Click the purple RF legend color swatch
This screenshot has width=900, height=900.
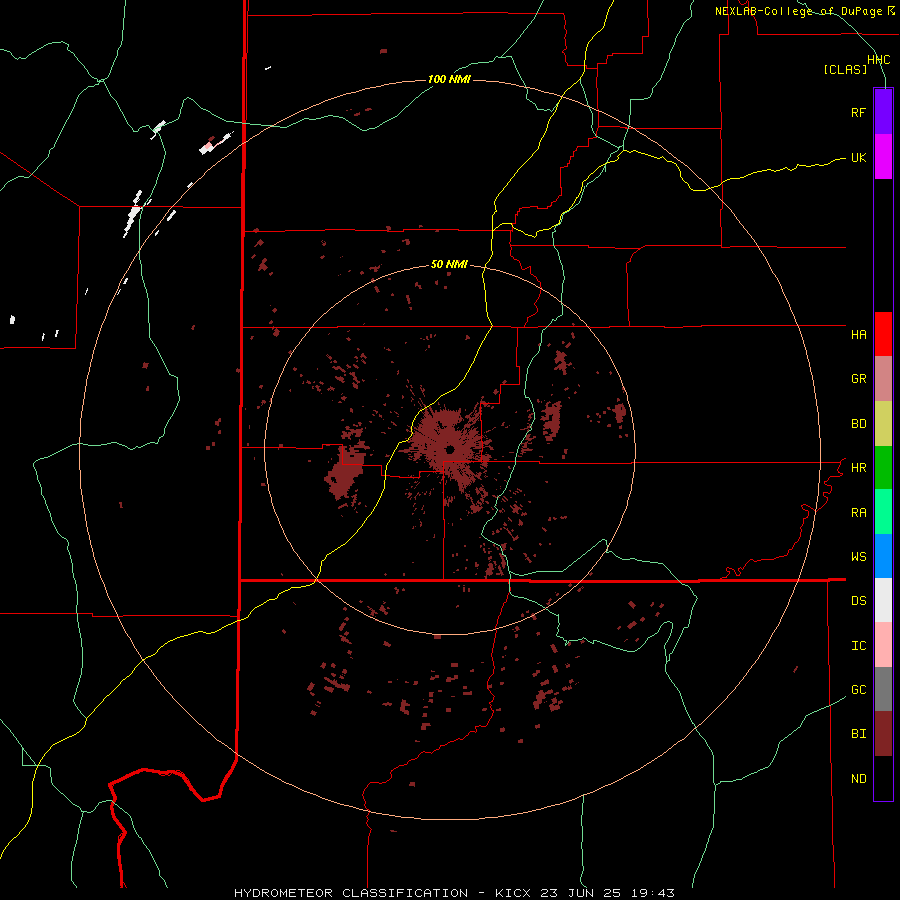coord(883,112)
